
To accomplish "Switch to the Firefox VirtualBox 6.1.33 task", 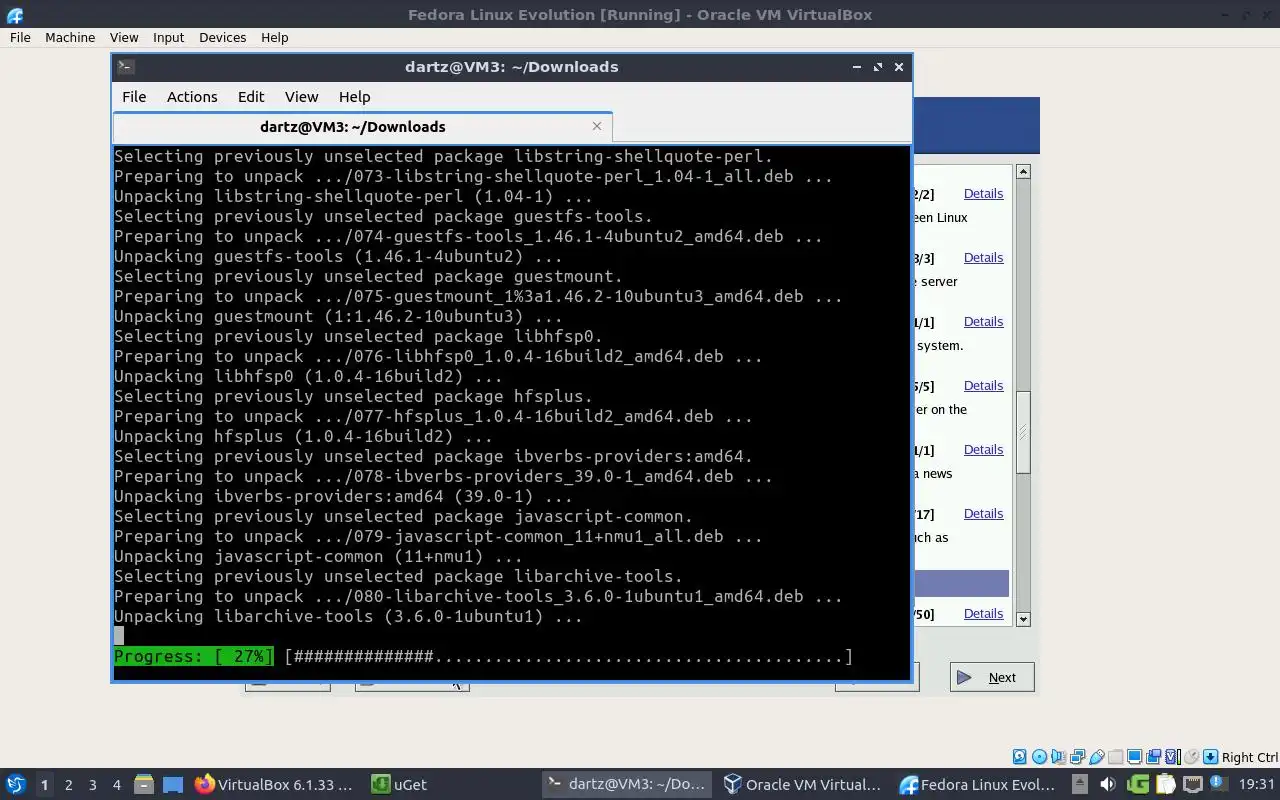I will pos(273,785).
